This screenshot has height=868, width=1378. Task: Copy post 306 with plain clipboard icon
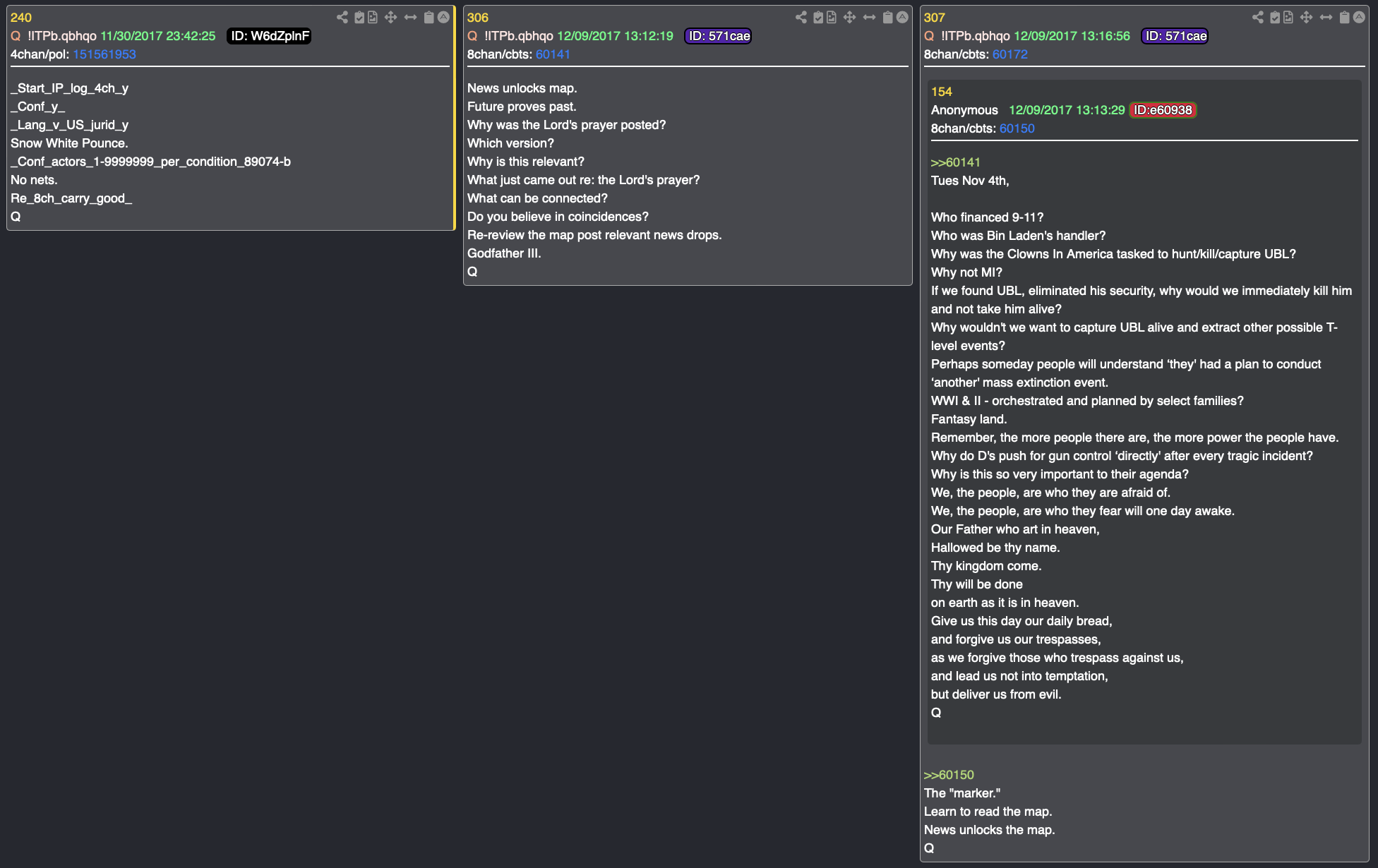click(887, 17)
